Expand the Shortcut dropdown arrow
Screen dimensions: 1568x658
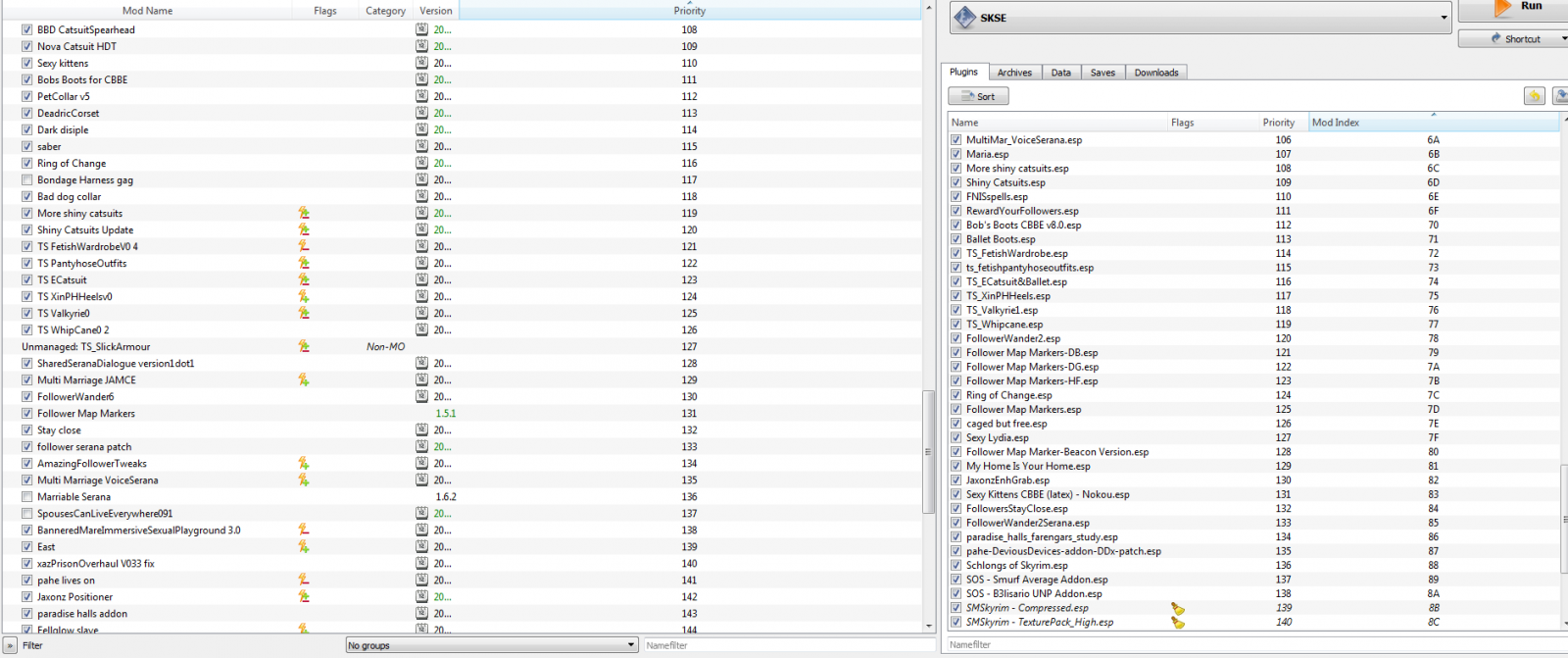point(1563,39)
